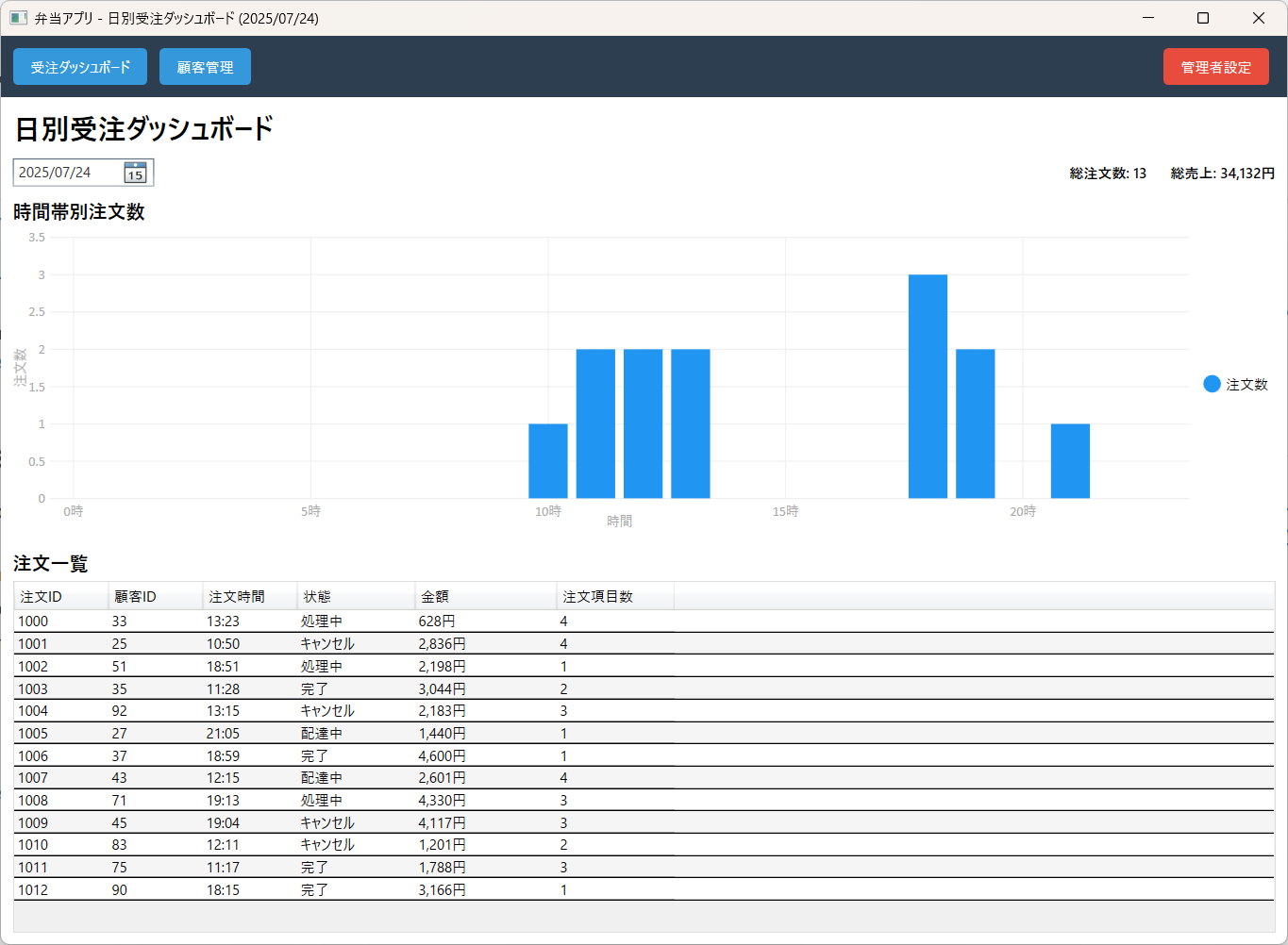The height and width of the screenshot is (945, 1288).
Task: Click the app icon in title bar
Action: (x=18, y=18)
